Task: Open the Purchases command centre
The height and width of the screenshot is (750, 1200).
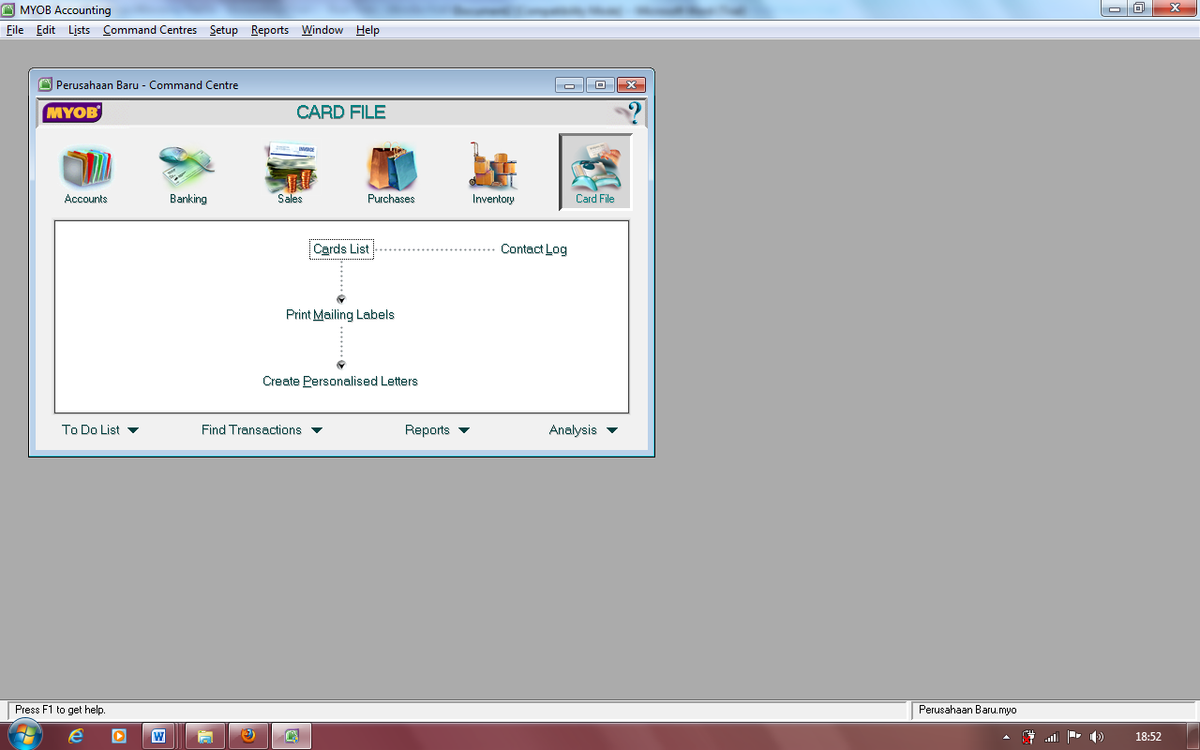Action: coord(391,174)
